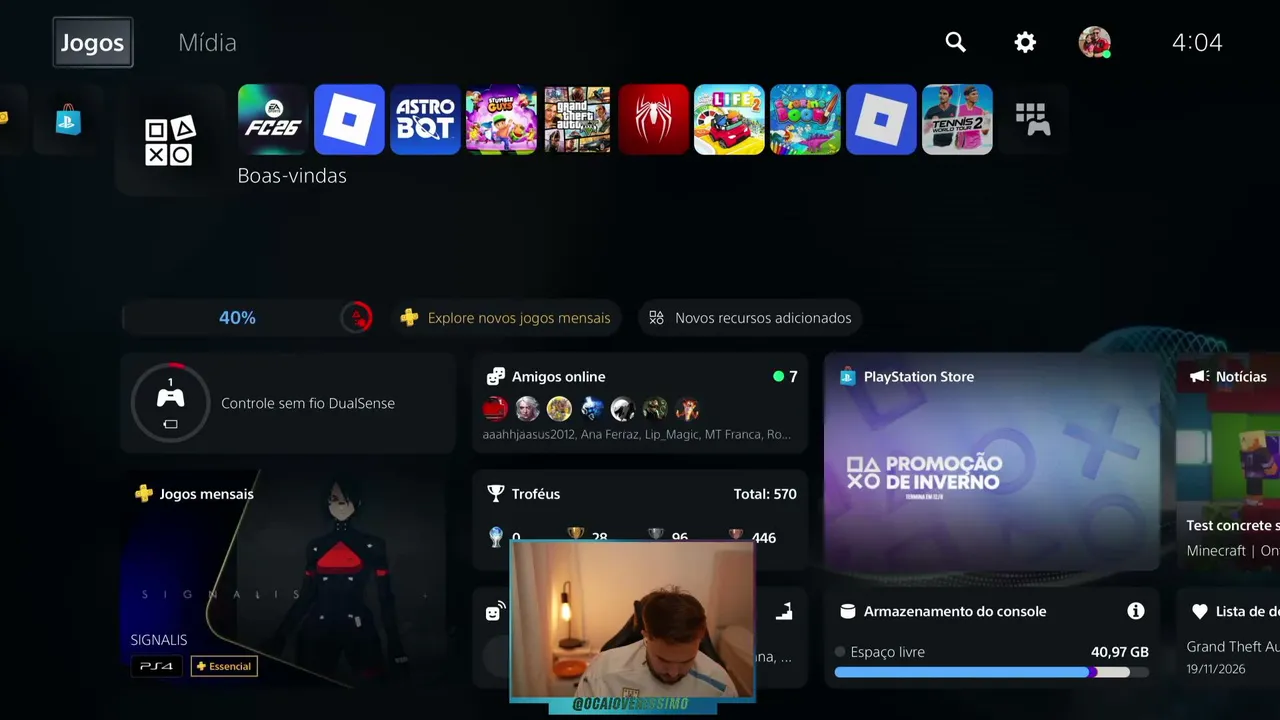Open the Amigos online card
1280x720 pixels.
[640, 403]
